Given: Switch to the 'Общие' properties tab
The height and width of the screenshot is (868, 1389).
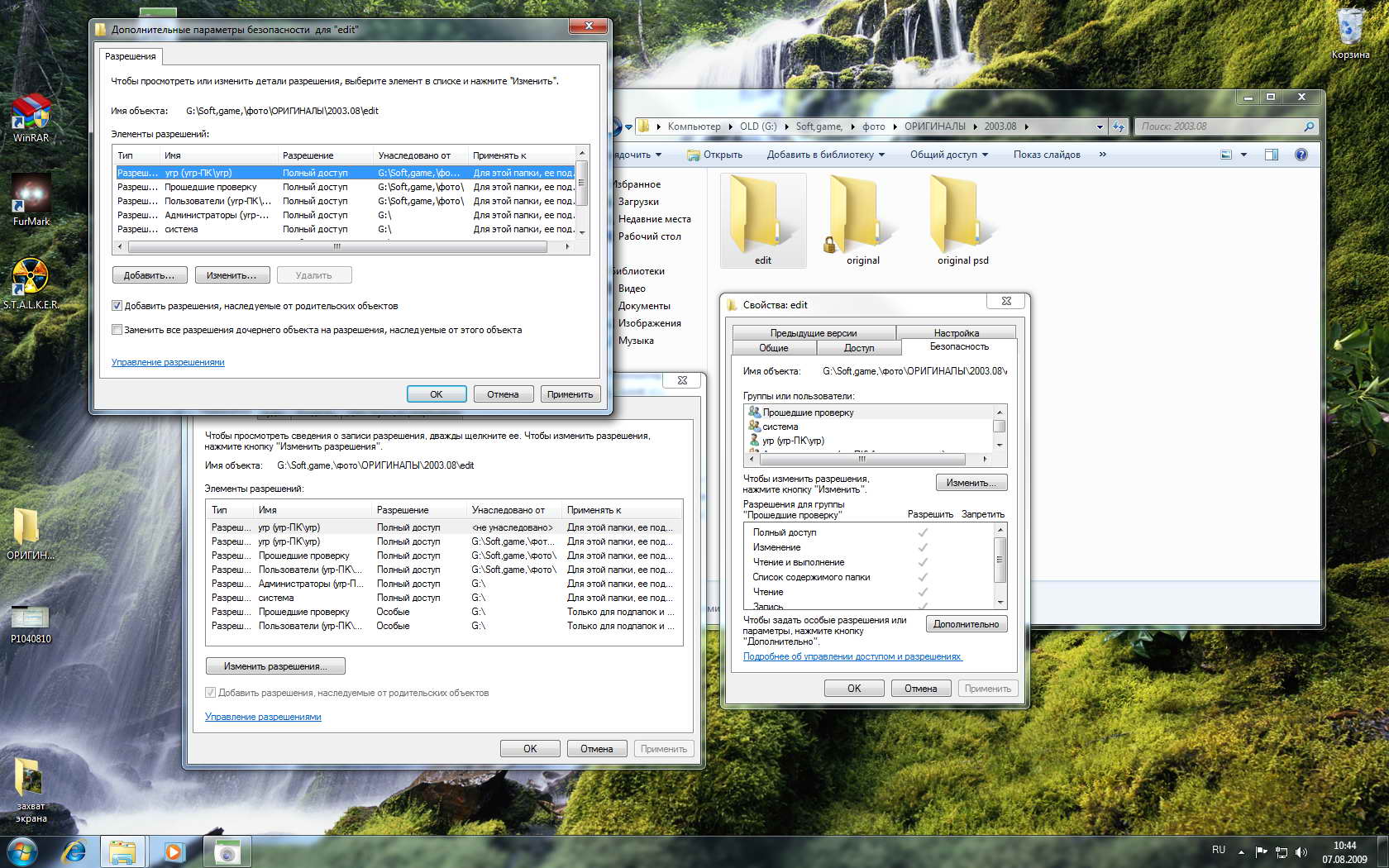Looking at the screenshot, I should 774,348.
